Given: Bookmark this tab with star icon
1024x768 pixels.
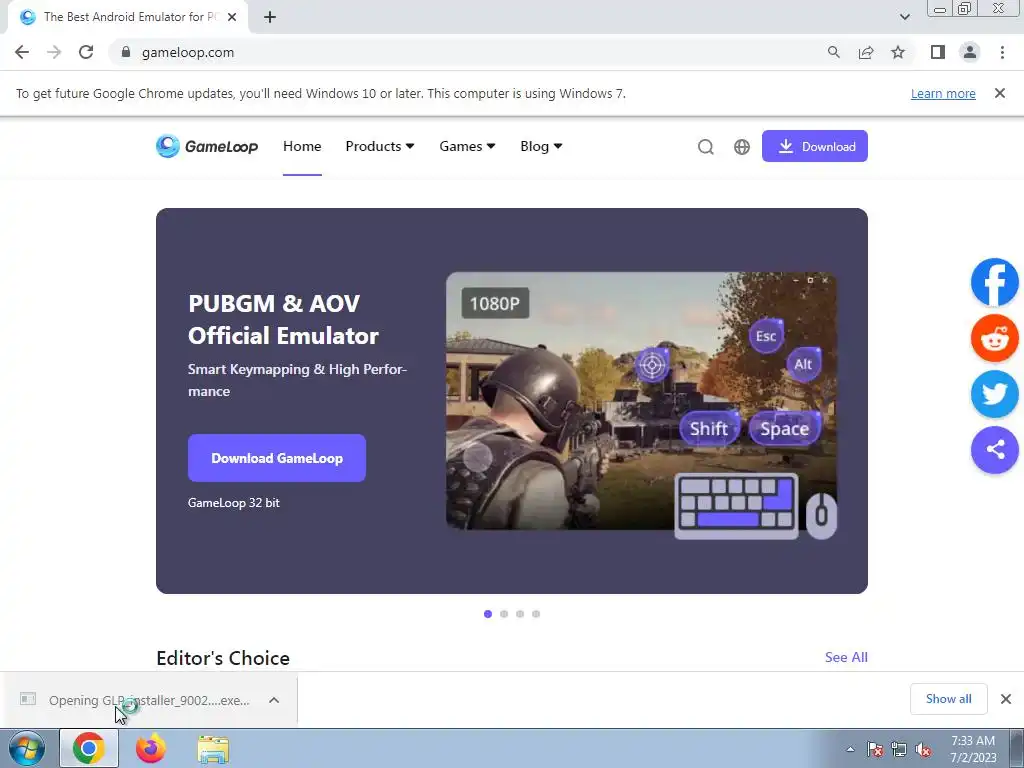Looking at the screenshot, I should point(898,52).
